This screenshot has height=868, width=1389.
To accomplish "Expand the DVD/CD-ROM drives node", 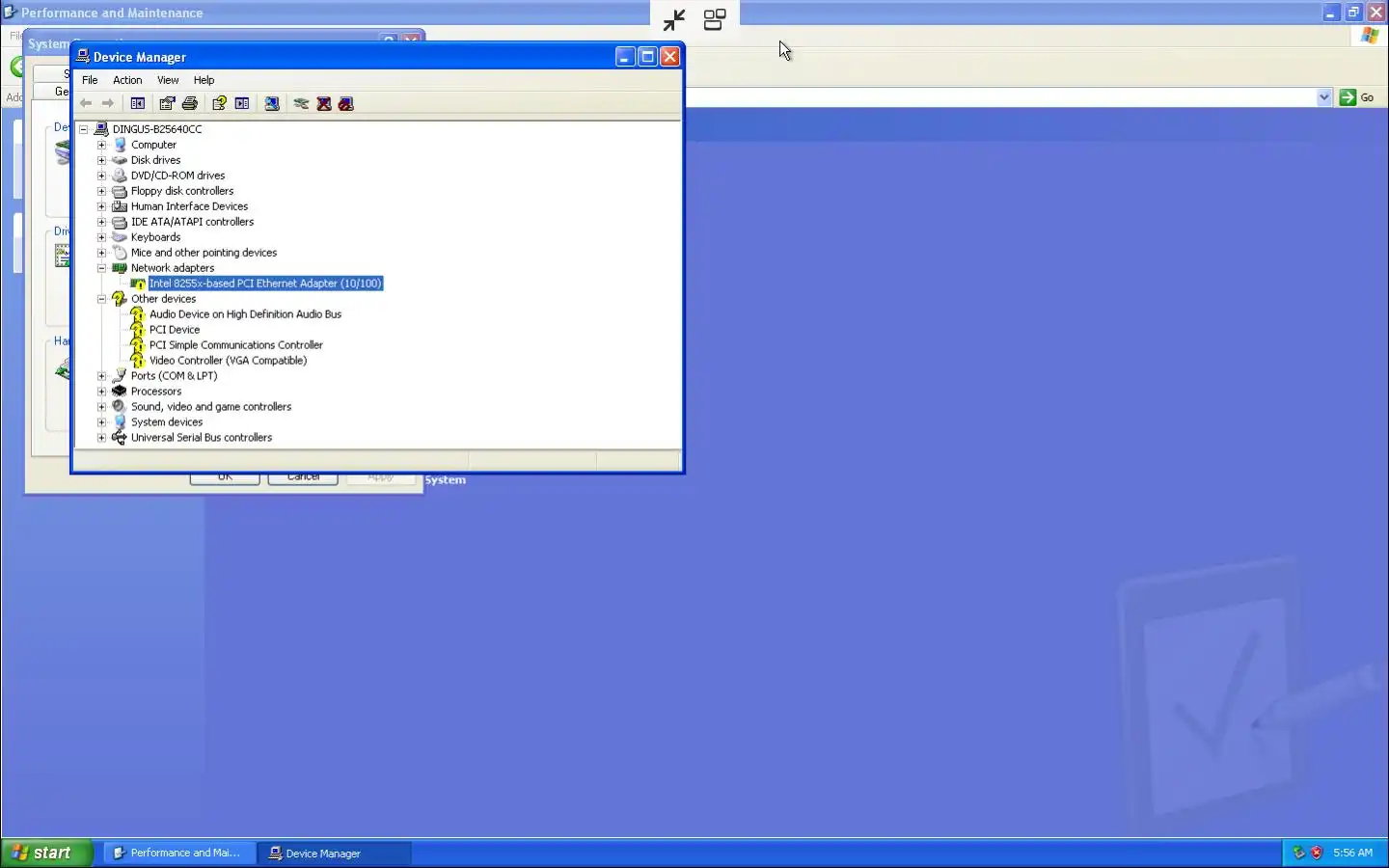I will point(102,176).
